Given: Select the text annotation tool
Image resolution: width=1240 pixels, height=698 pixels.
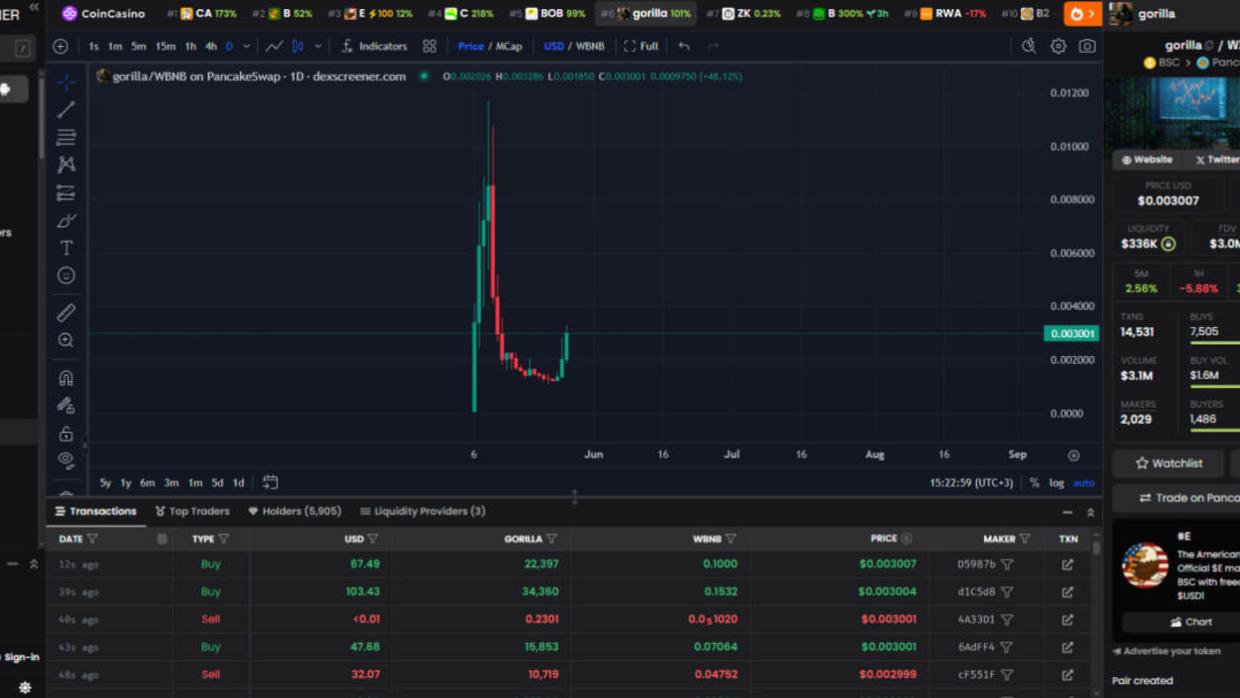Looking at the screenshot, I should [x=66, y=248].
